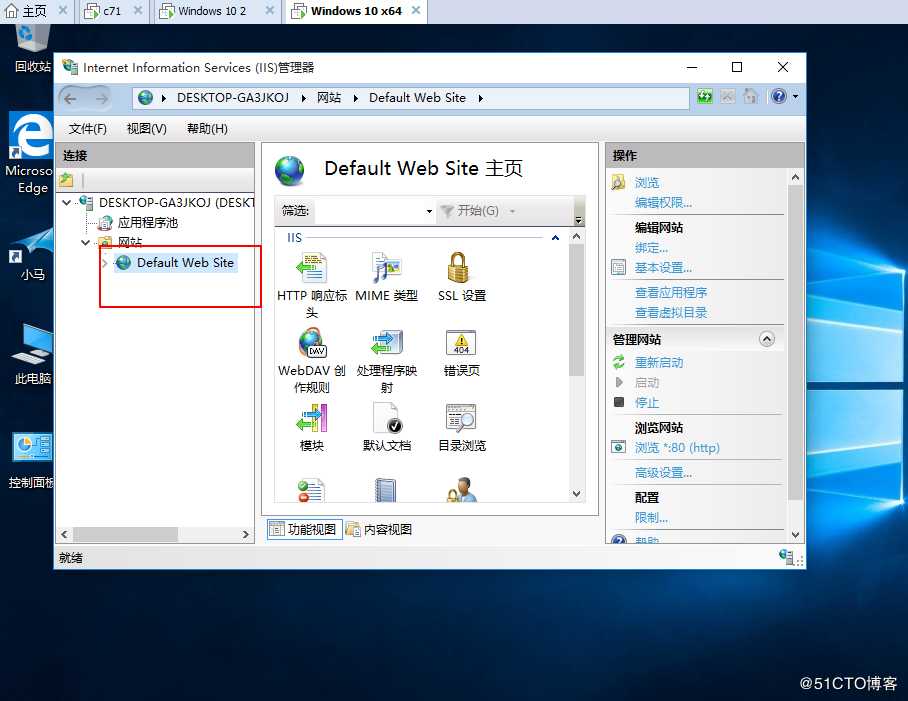Click the 浏览 action at top of 操作
Image resolution: width=908 pixels, height=701 pixels.
[646, 182]
